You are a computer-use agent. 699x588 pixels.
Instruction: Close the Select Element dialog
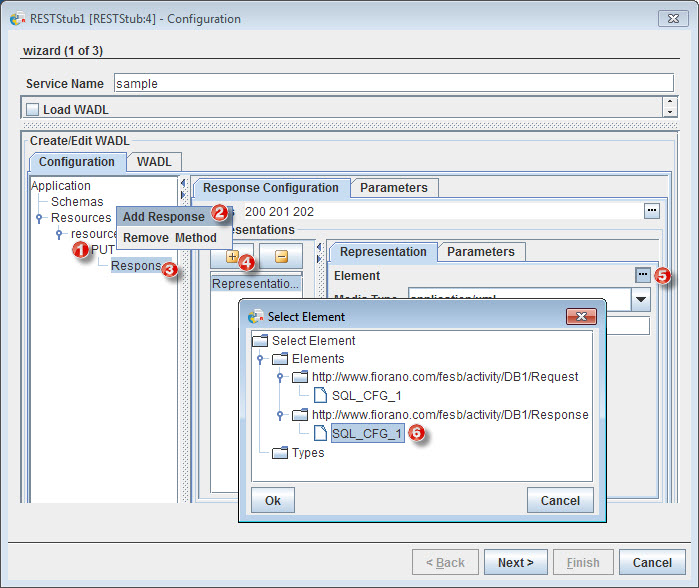(581, 317)
